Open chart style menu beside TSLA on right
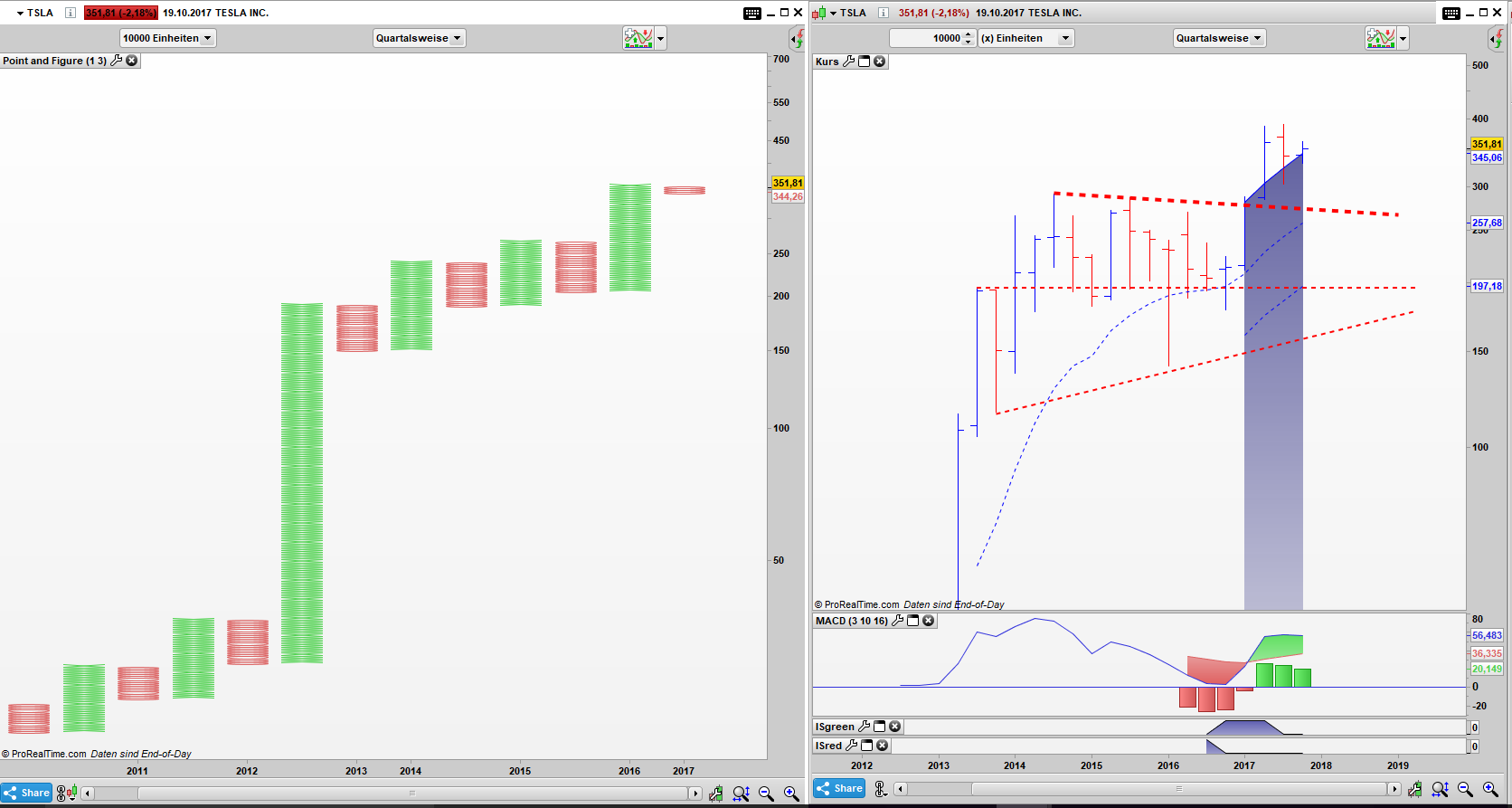The width and height of the screenshot is (1512, 808). 819,13
